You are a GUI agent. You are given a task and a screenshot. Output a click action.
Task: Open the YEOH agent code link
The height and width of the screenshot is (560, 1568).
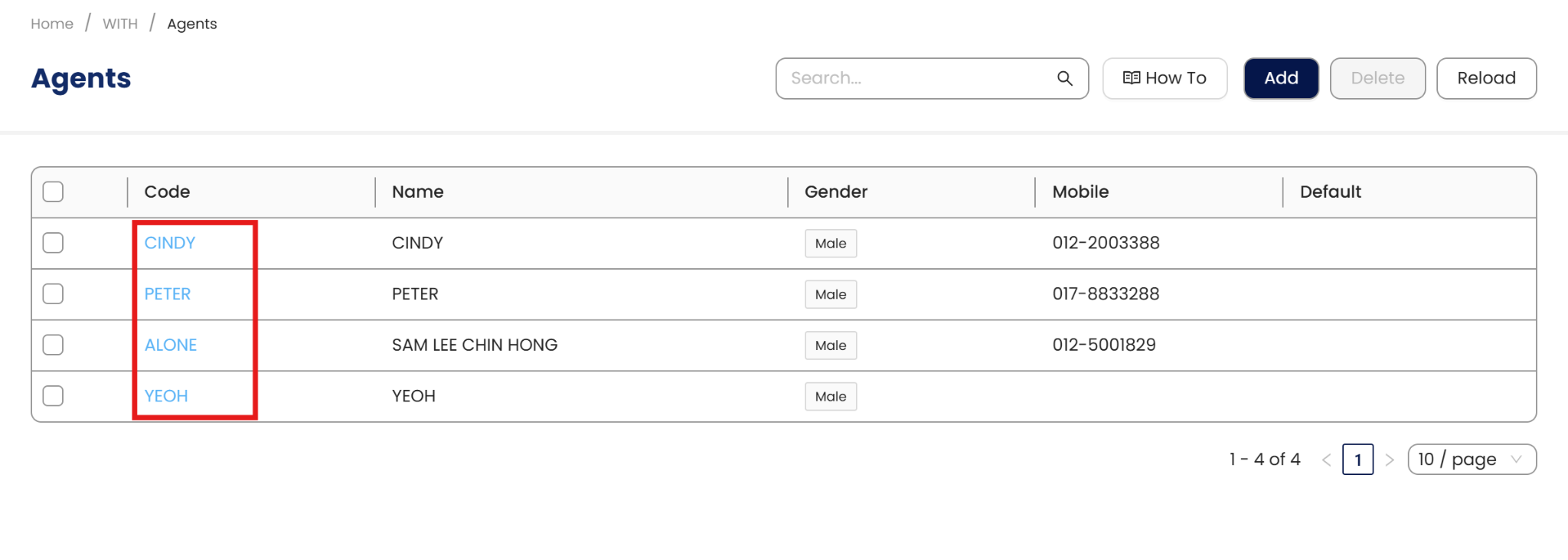[166, 396]
